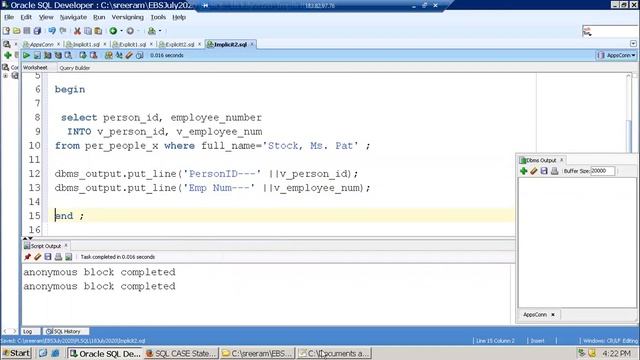Viewport: 640px width, 360px height.
Task: Click the grey Forward navigation button
Action: click(x=130, y=31)
